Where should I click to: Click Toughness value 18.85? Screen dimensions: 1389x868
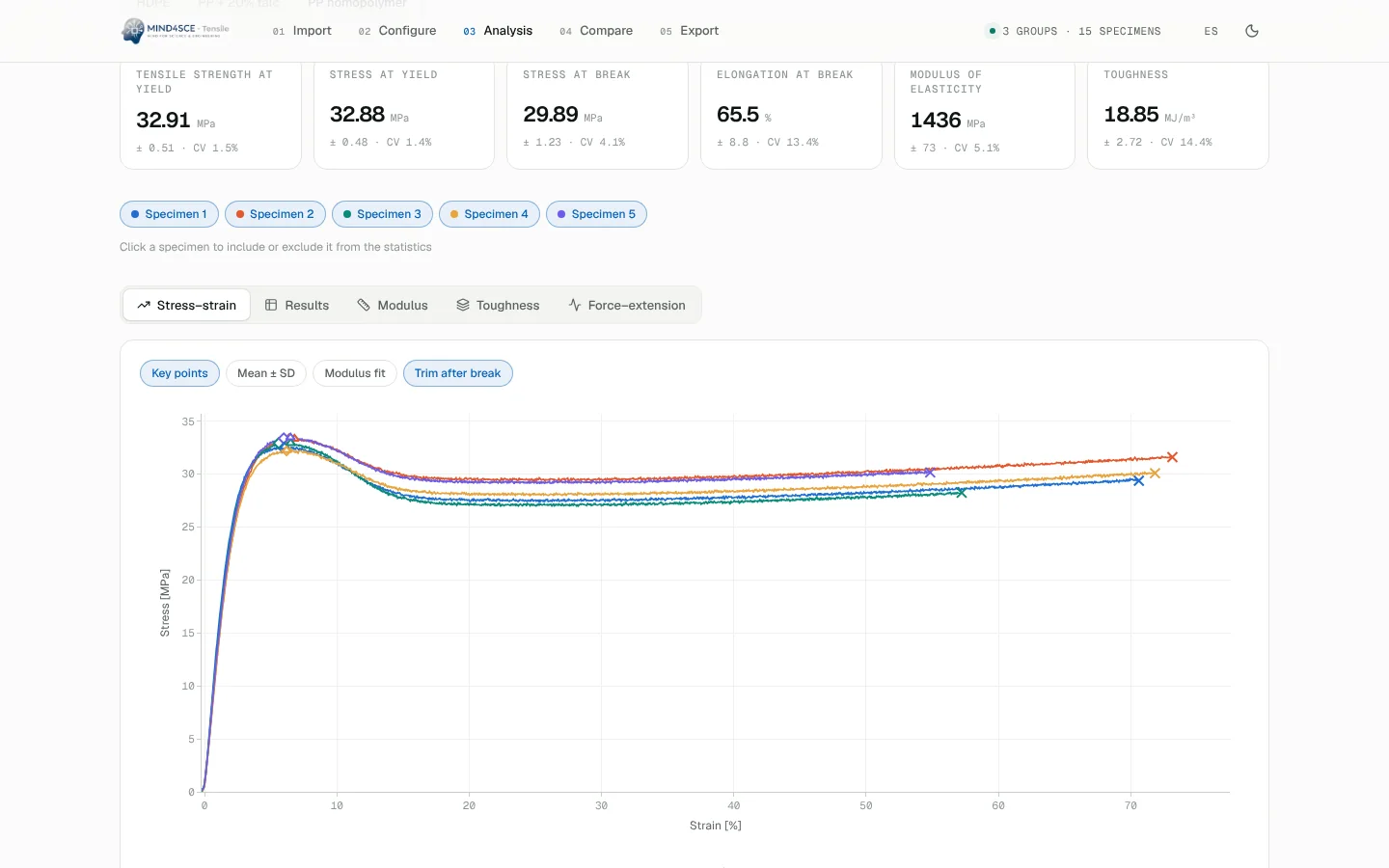pyautogui.click(x=1131, y=115)
